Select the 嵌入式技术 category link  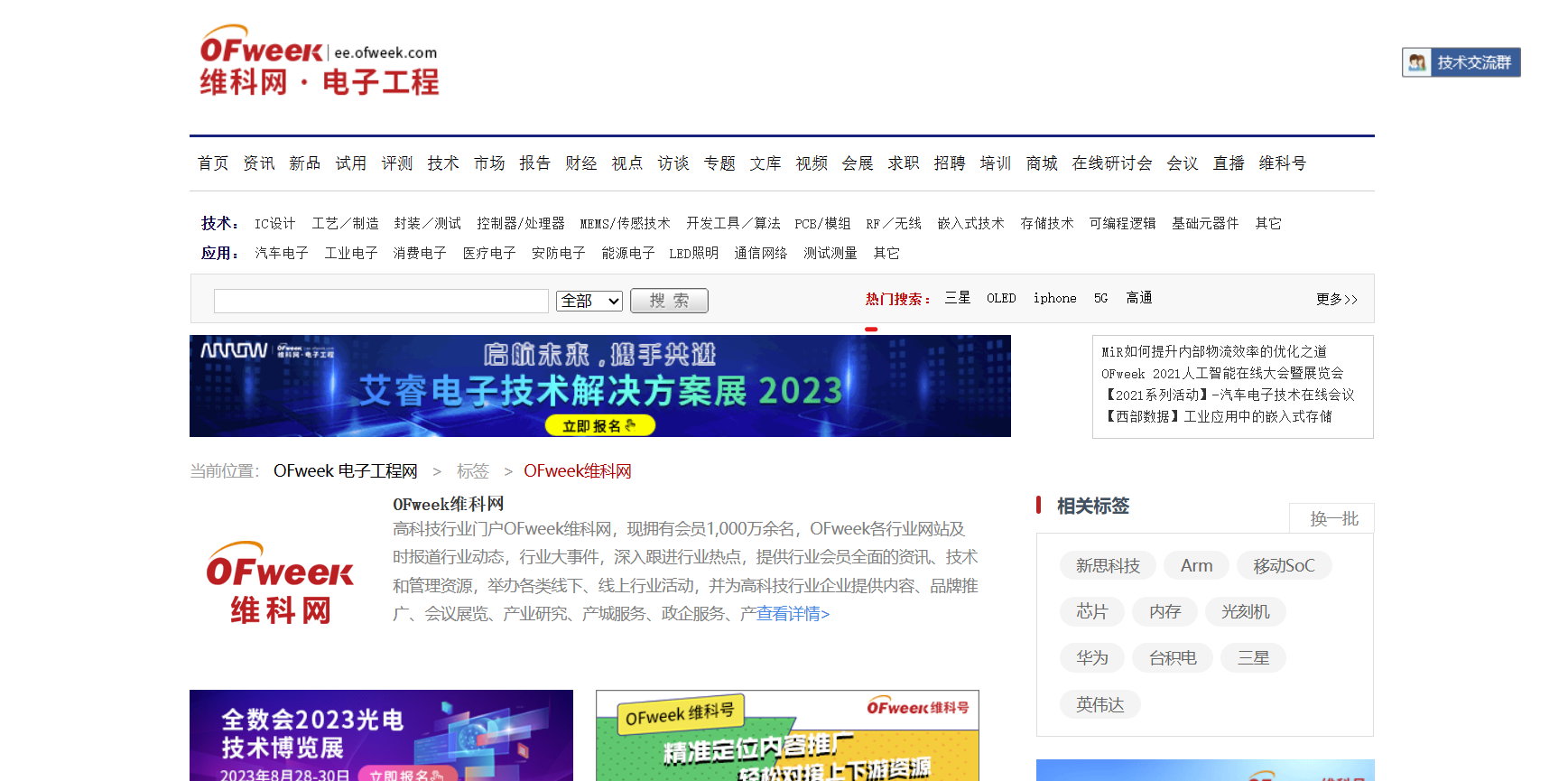tap(970, 224)
